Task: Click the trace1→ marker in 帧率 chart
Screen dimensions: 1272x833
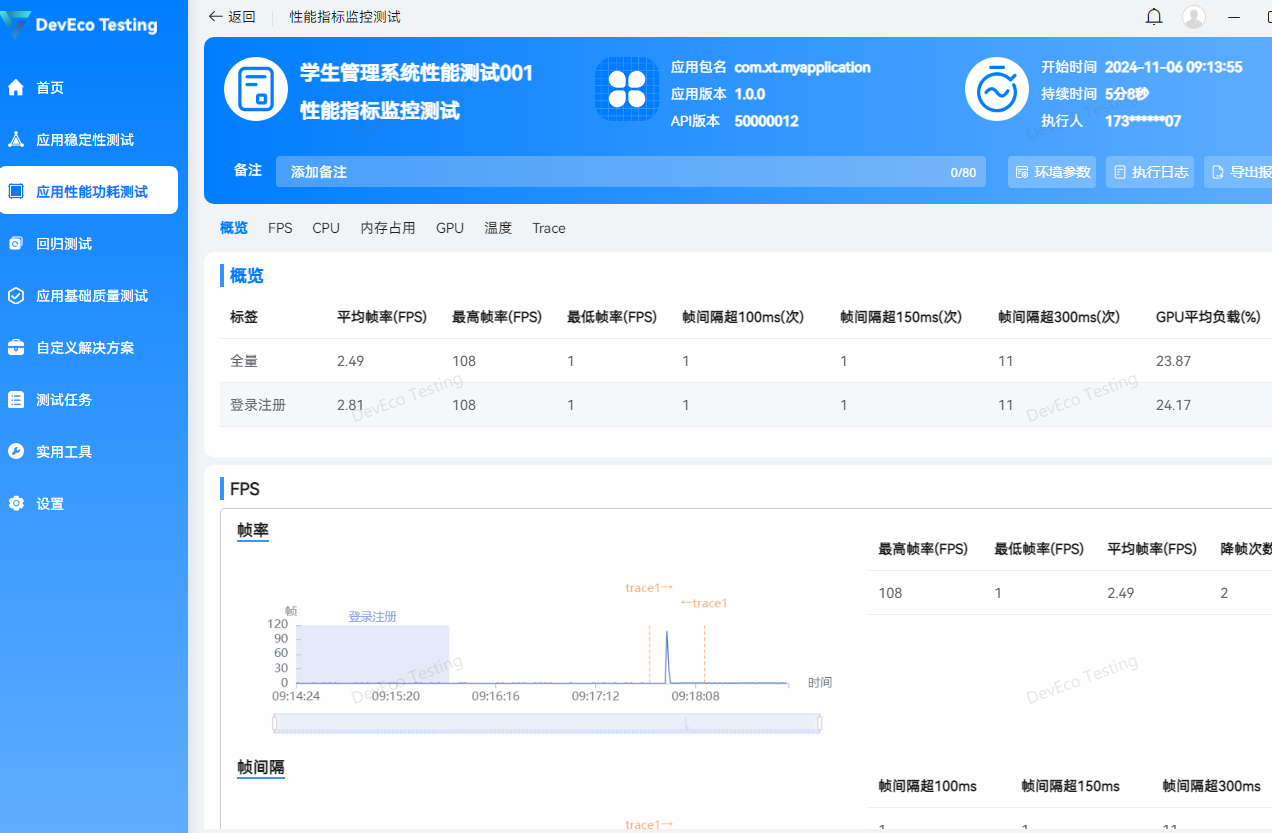Action: coord(649,588)
